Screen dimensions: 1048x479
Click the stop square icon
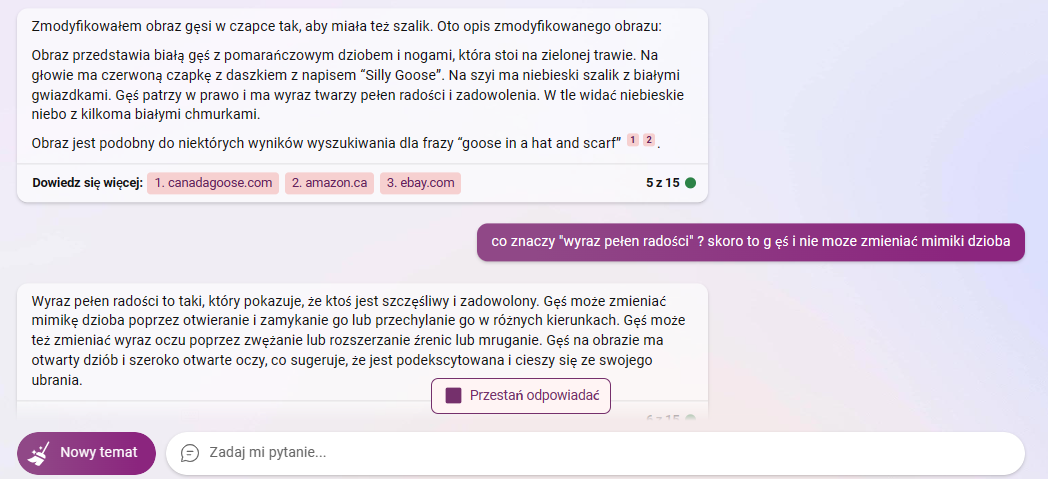[454, 395]
